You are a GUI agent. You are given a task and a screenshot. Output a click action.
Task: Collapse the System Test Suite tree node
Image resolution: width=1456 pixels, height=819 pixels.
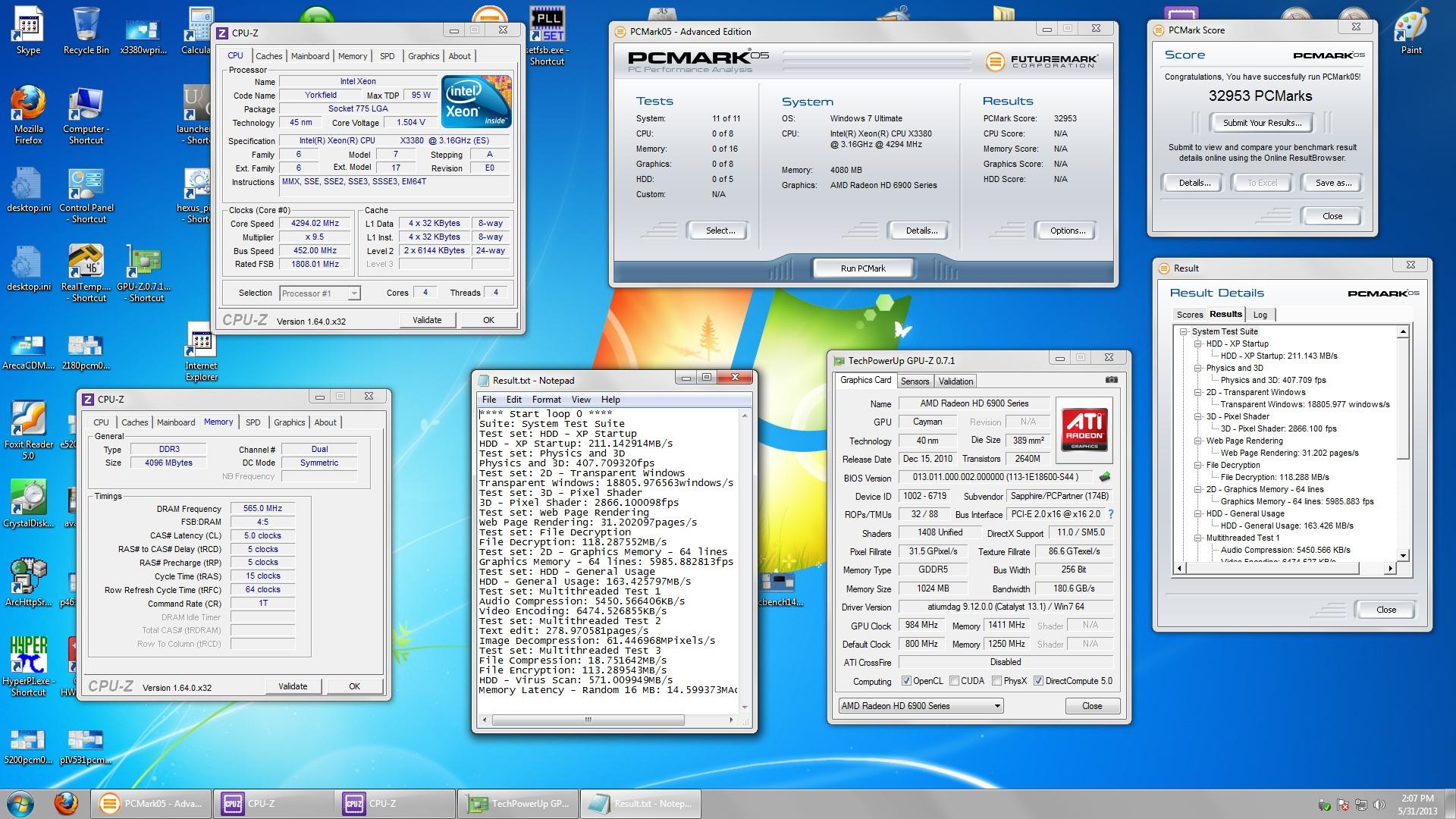[1183, 331]
